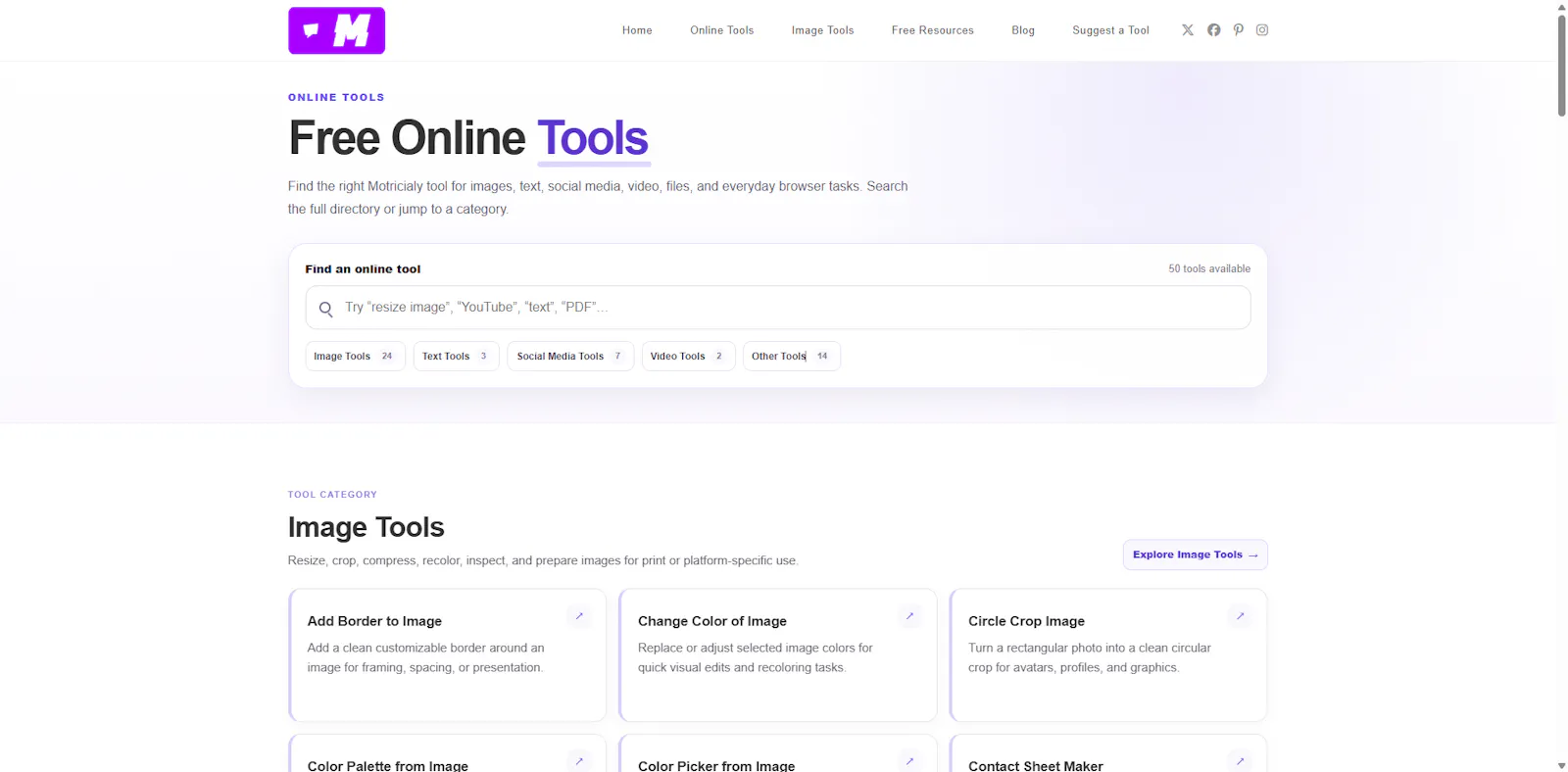Click the "Free Online Tools" heading
This screenshot has width=1568, height=772.
[468, 138]
